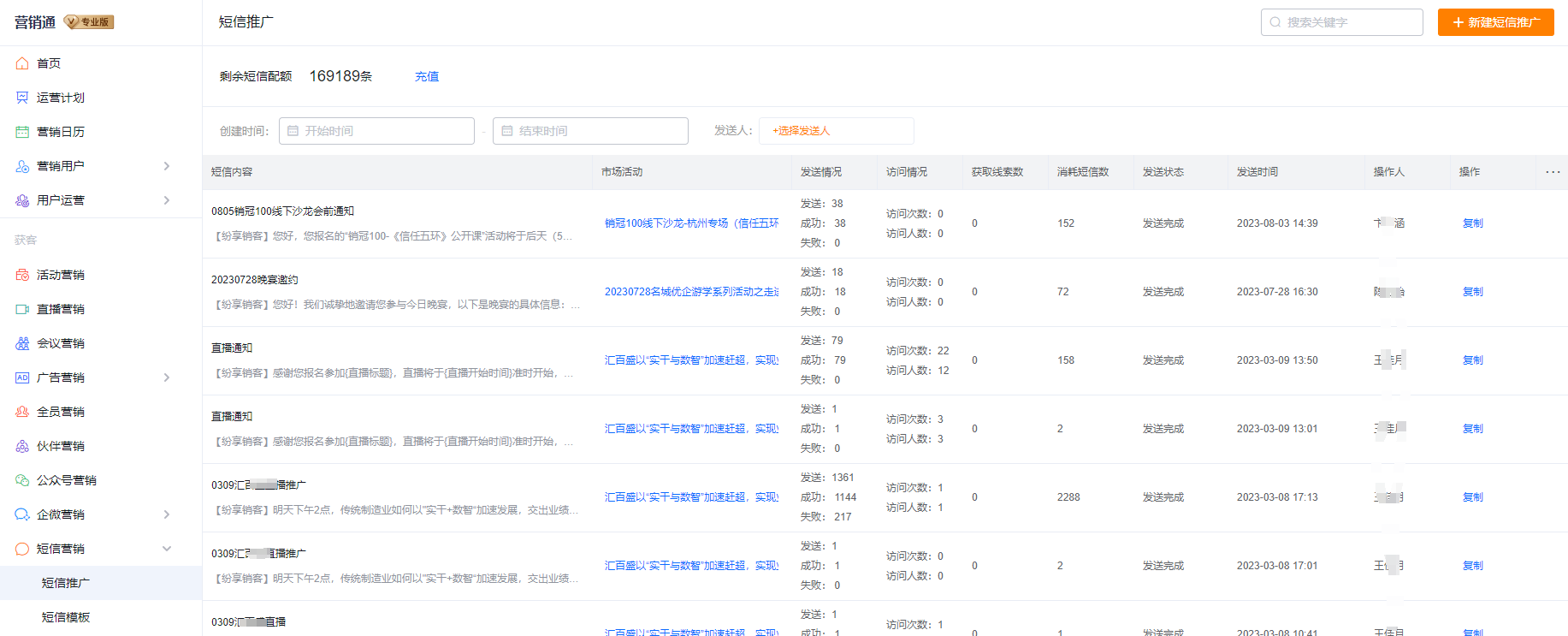Click the 专业版 badge icon
The width and height of the screenshot is (1568, 636).
click(x=89, y=22)
